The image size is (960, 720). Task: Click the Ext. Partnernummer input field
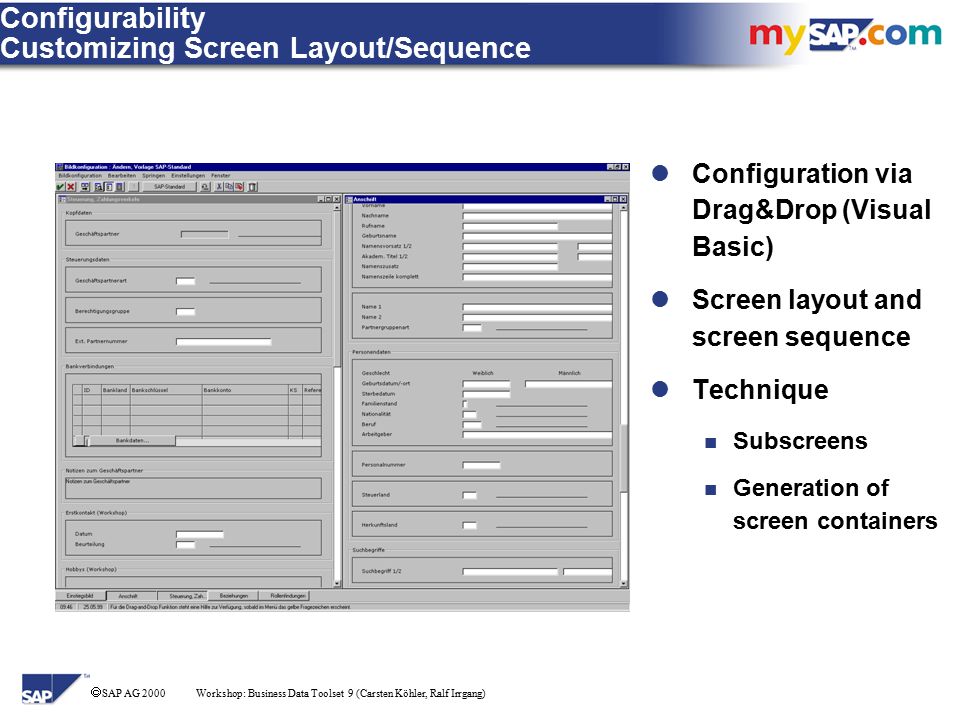(x=223, y=342)
